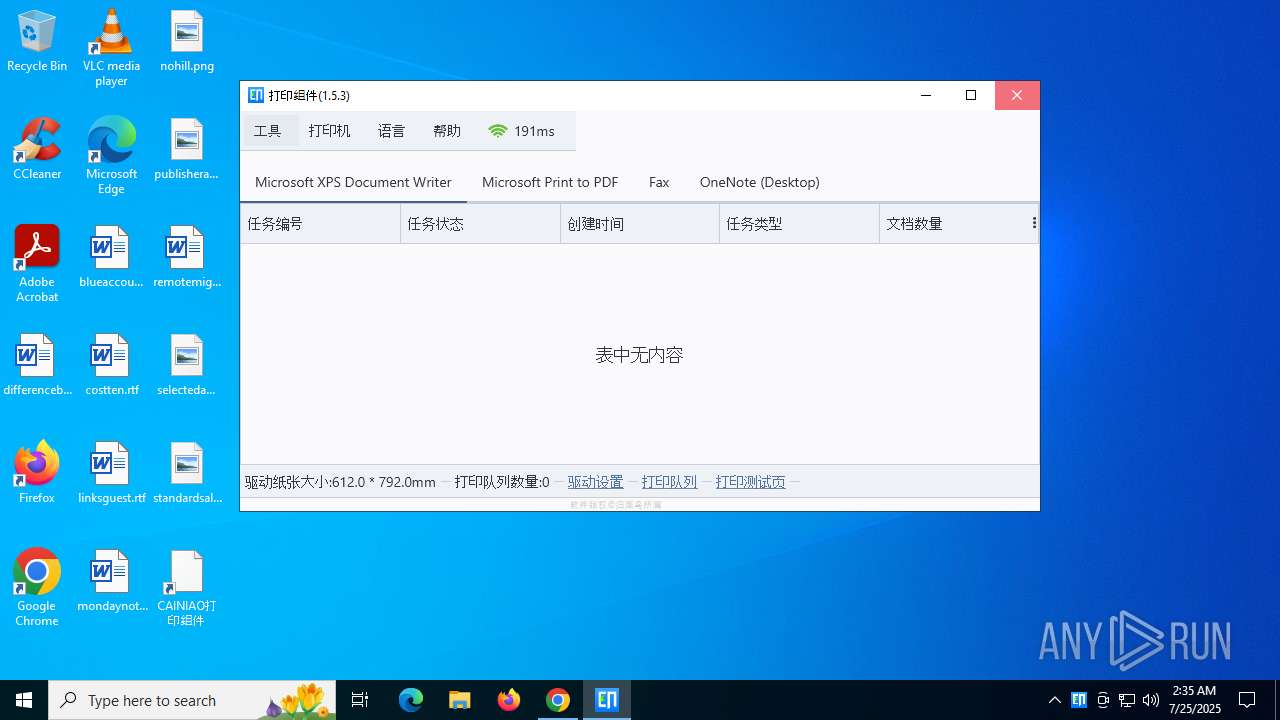Viewport: 1280px width, 720px height.
Task: Select the differenceb... Word document icon
Action: coord(37,365)
